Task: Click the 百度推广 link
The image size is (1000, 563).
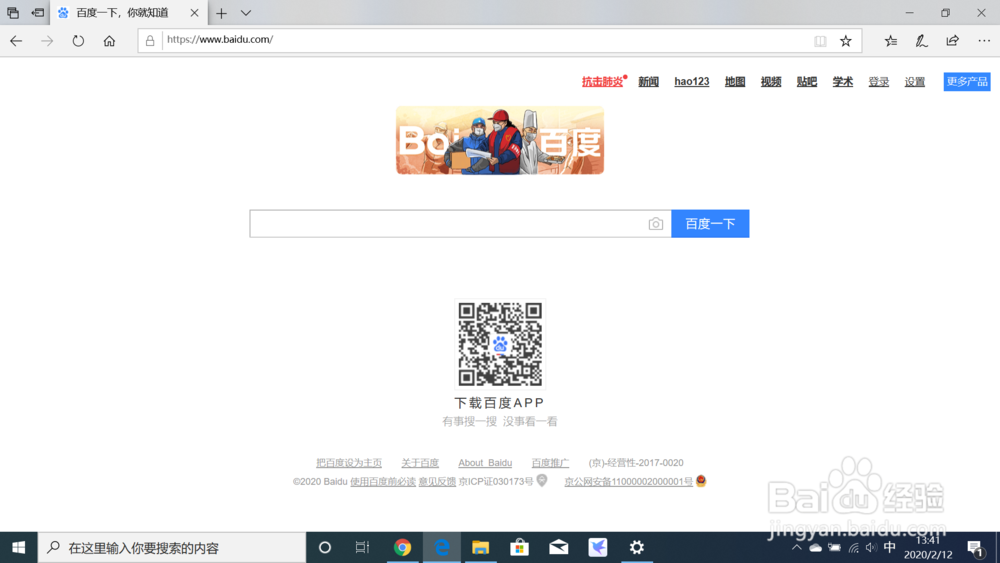Action: tap(550, 463)
